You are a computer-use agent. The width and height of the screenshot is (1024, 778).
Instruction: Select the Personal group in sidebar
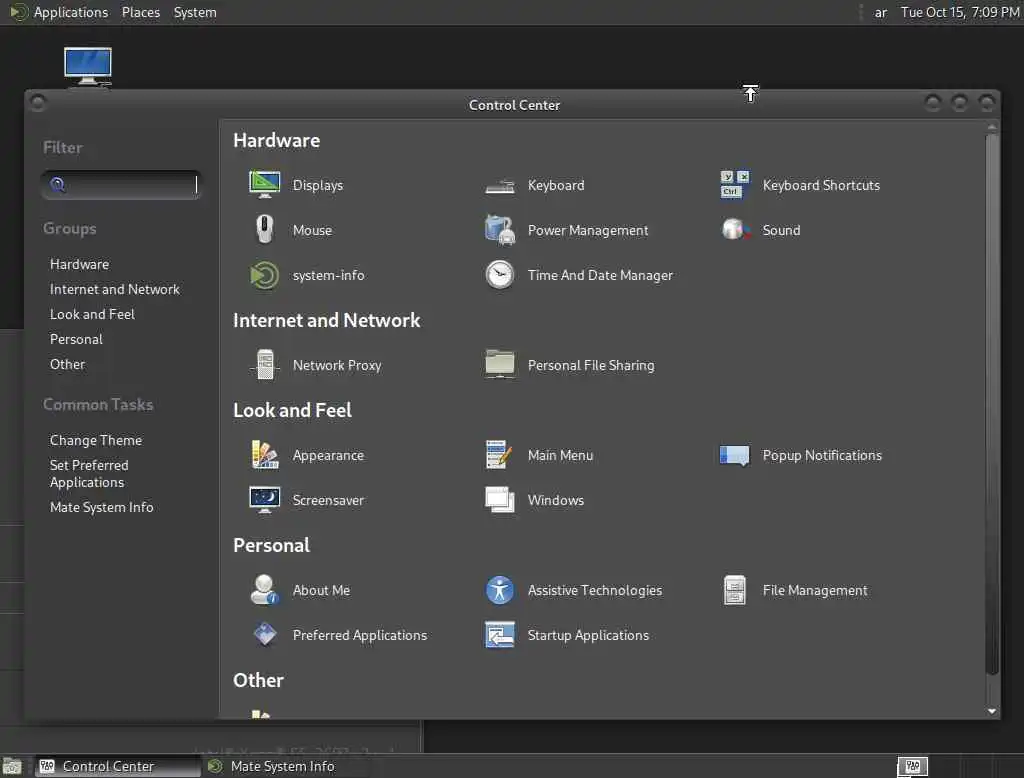76,339
